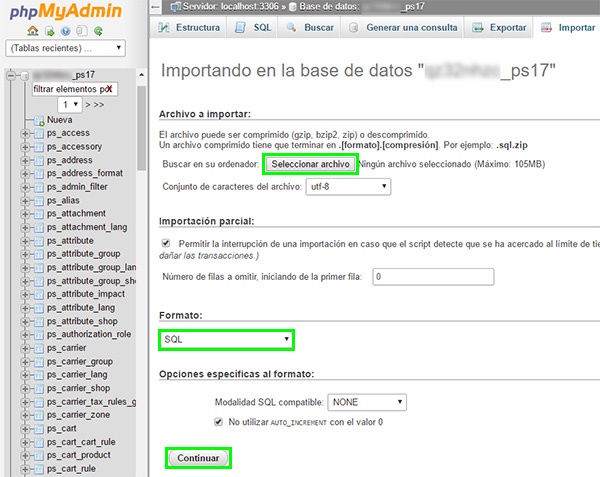Open the Modalidad SQL compatible NONE dropdown

[x=367, y=402]
